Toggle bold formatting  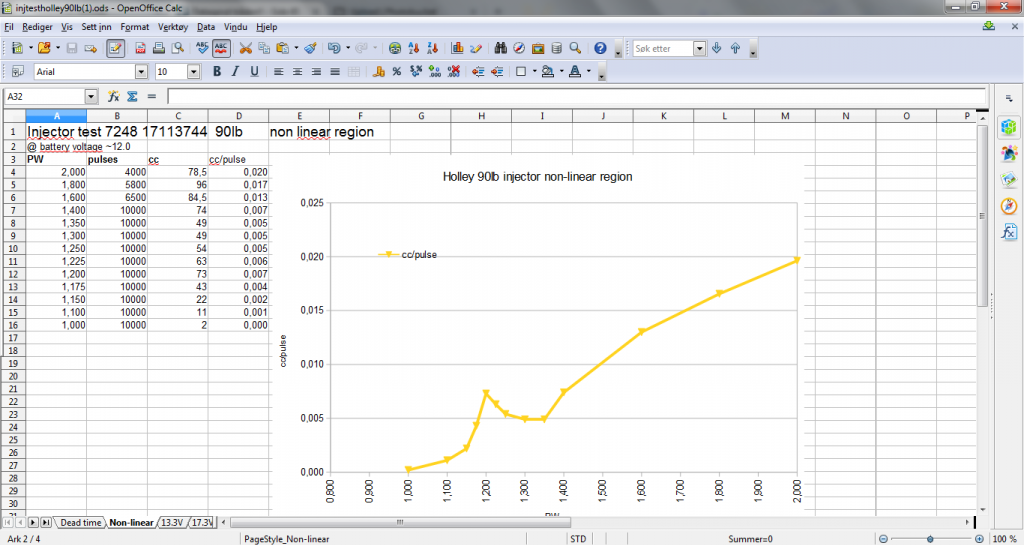click(x=217, y=72)
